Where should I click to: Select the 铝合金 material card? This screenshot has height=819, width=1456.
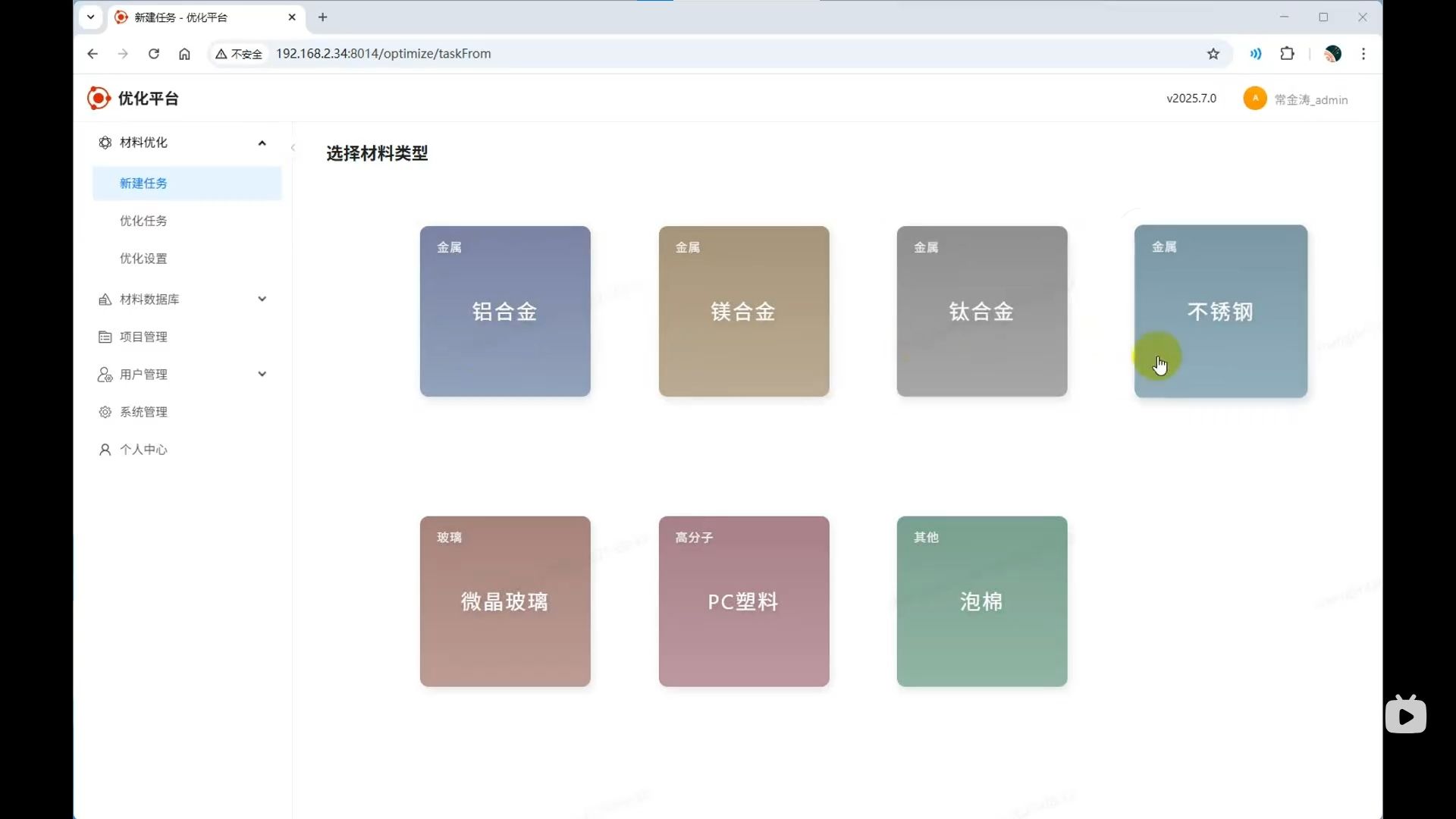[505, 311]
